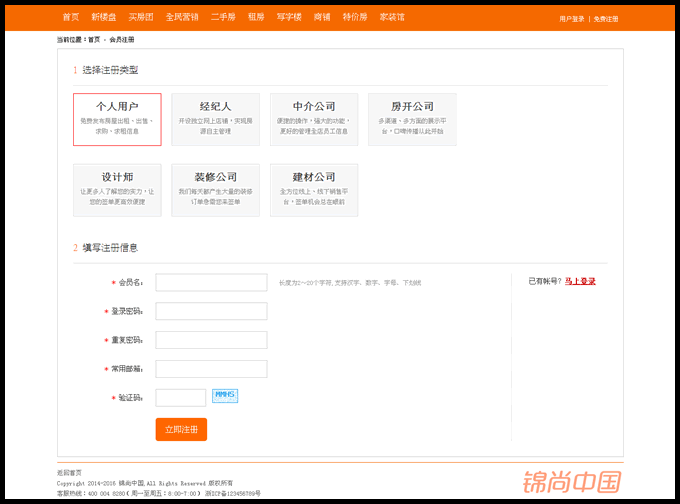
Task: Refresh the captcha verification image
Action: (225, 396)
